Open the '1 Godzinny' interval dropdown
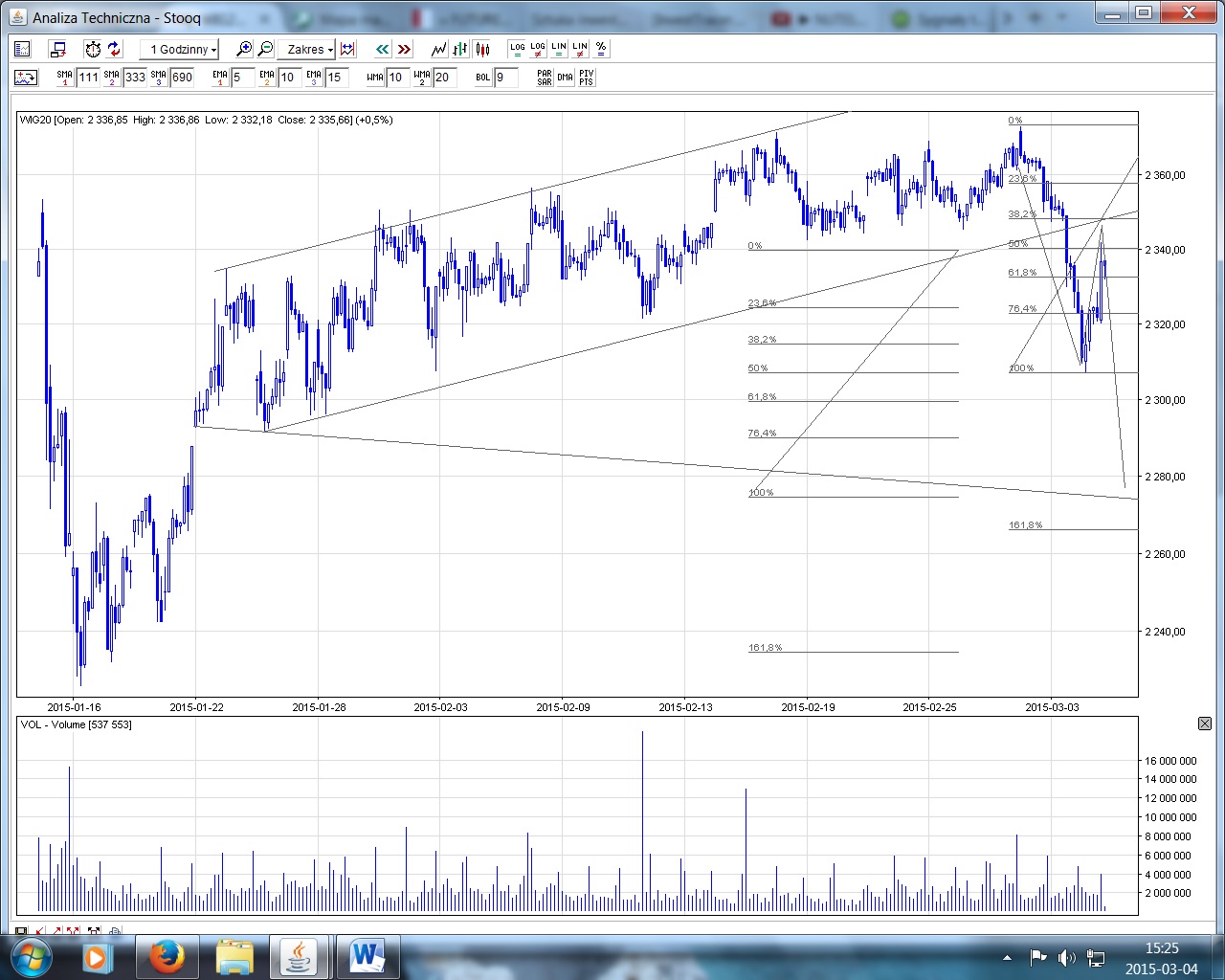Screen dimensions: 1225x980 pos(180,49)
